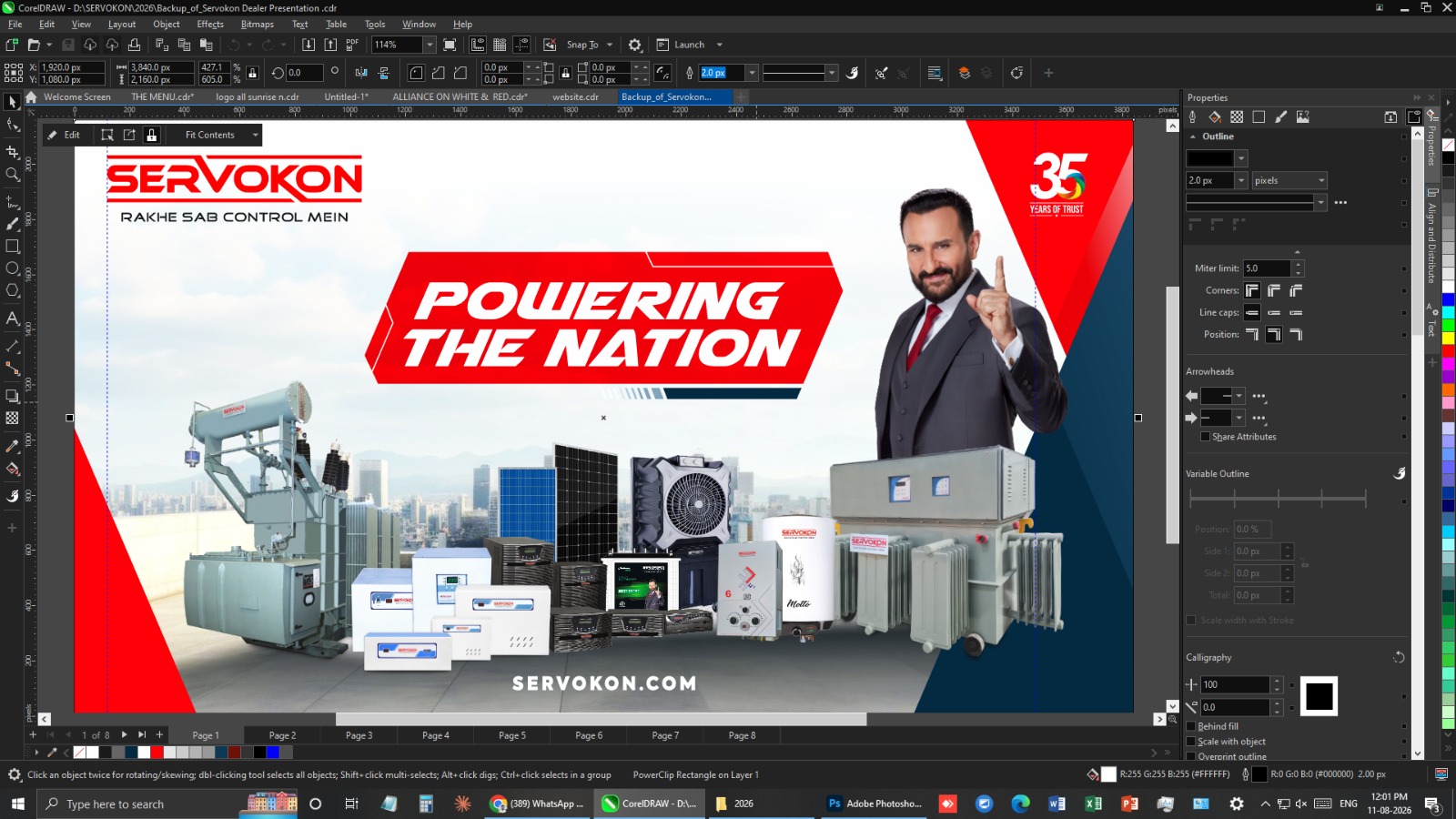Activate the Crop tool

pyautogui.click(x=13, y=152)
